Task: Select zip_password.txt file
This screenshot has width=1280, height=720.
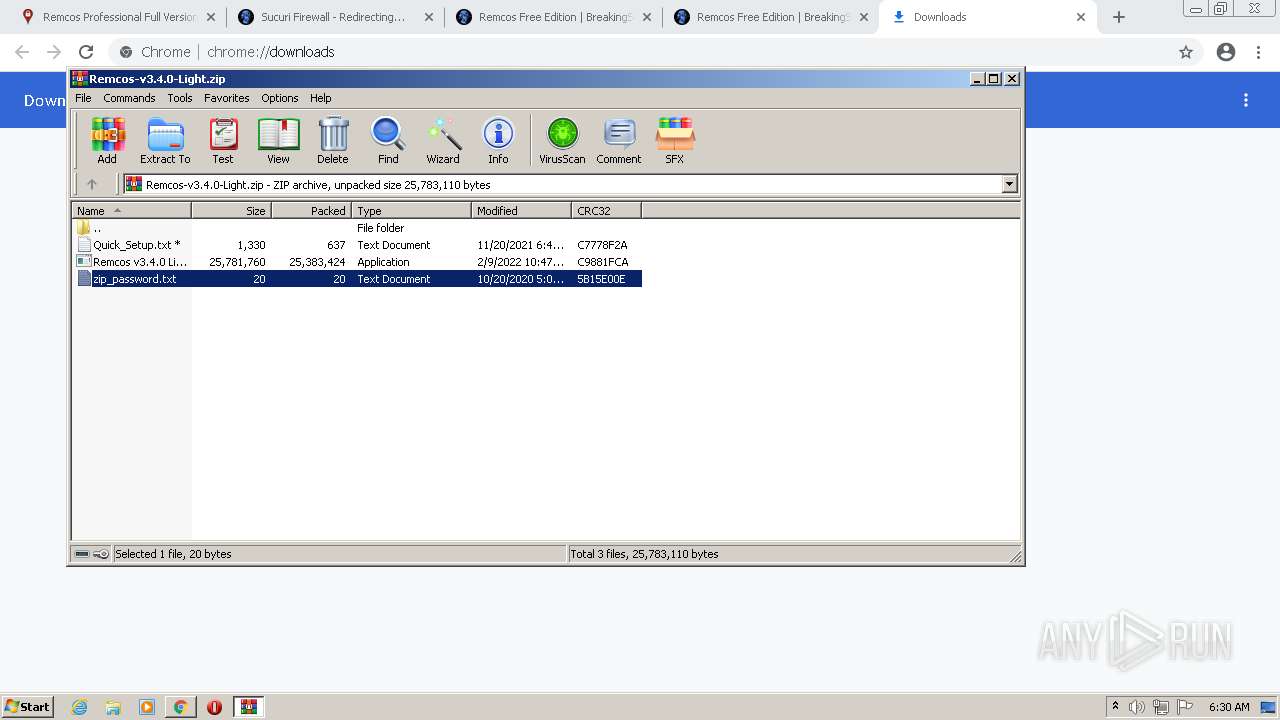Action: [357, 279]
